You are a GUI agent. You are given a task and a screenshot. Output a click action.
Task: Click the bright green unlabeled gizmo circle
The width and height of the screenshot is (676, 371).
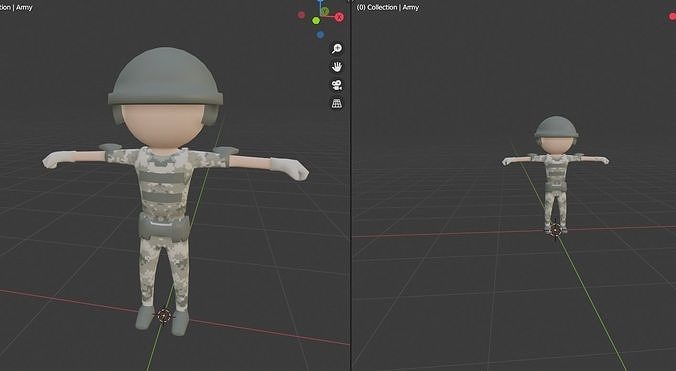(x=316, y=21)
